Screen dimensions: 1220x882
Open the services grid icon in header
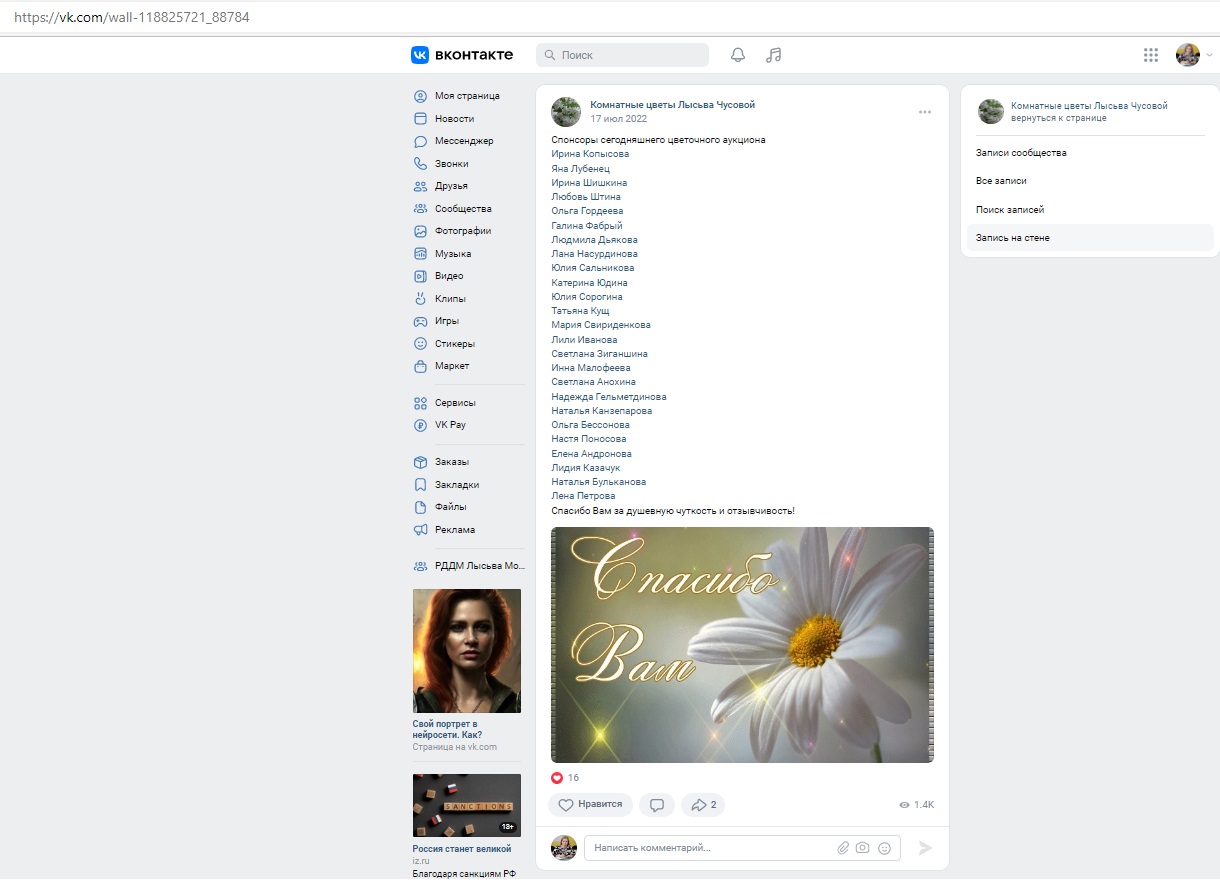point(1151,55)
